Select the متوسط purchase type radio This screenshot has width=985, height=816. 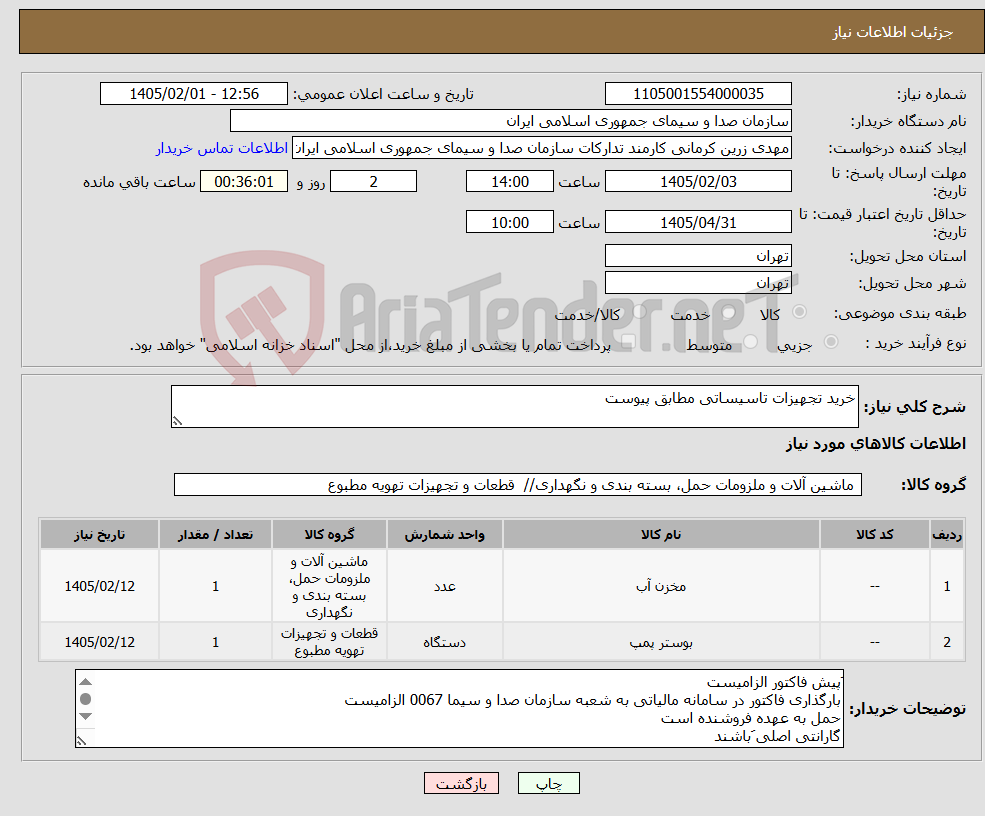(751, 342)
